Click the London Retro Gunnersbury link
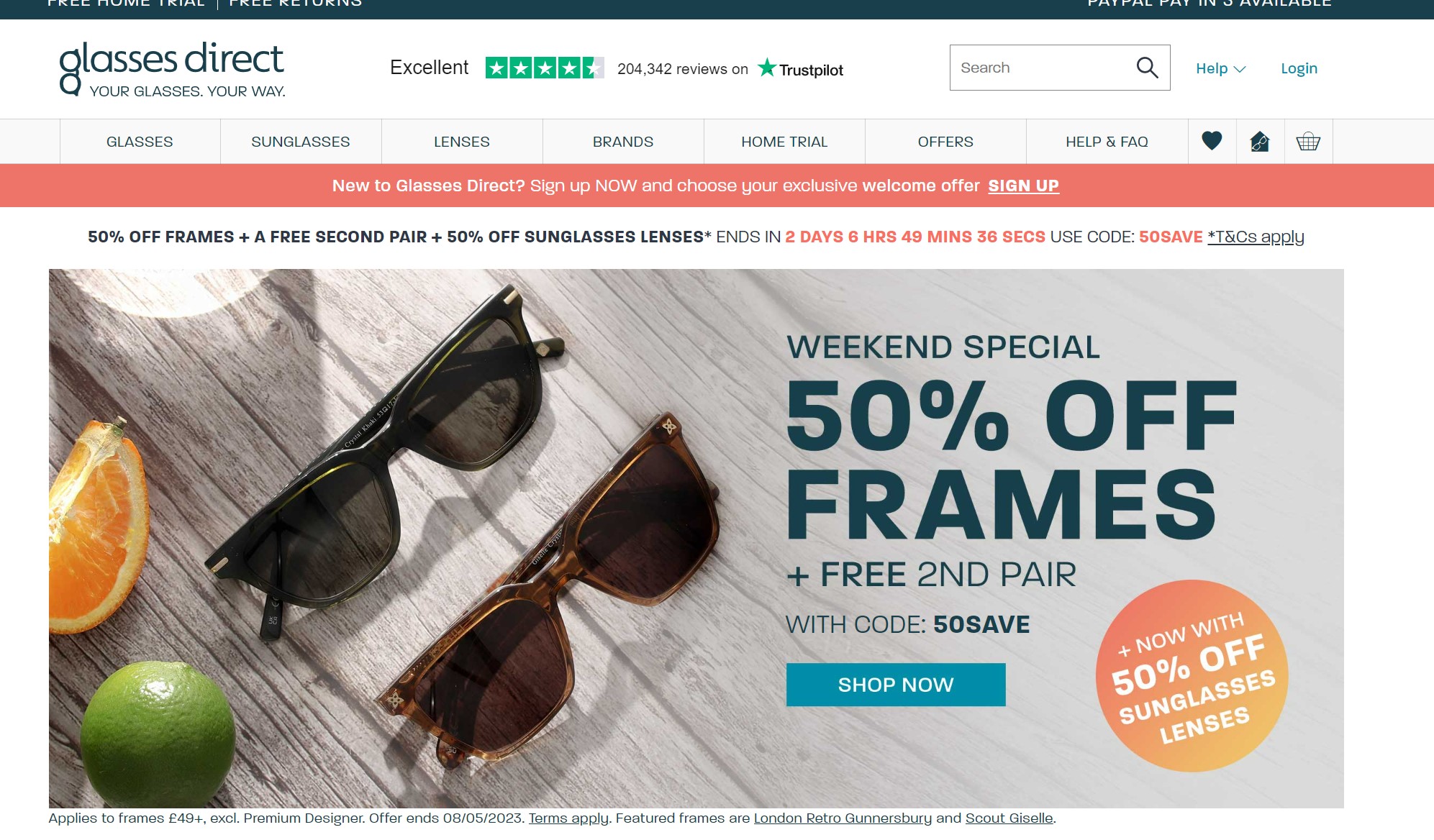Screen dimensions: 1434x840 [x=843, y=818]
